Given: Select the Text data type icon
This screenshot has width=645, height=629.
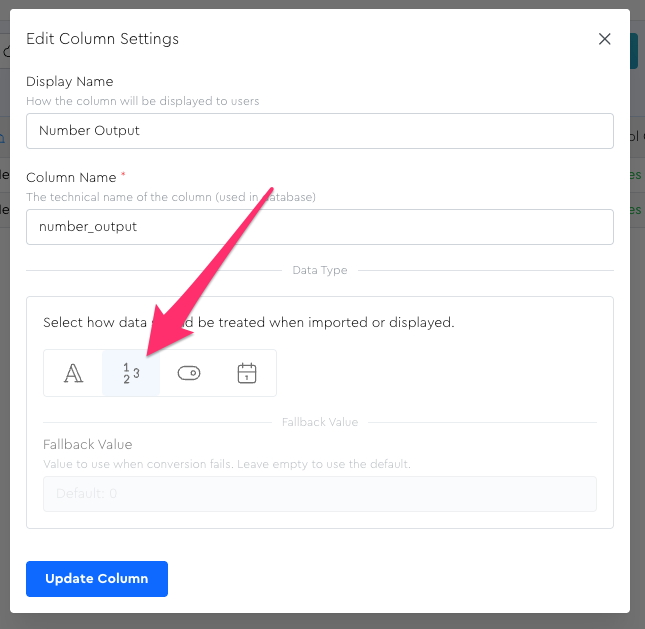Looking at the screenshot, I should 73,373.
